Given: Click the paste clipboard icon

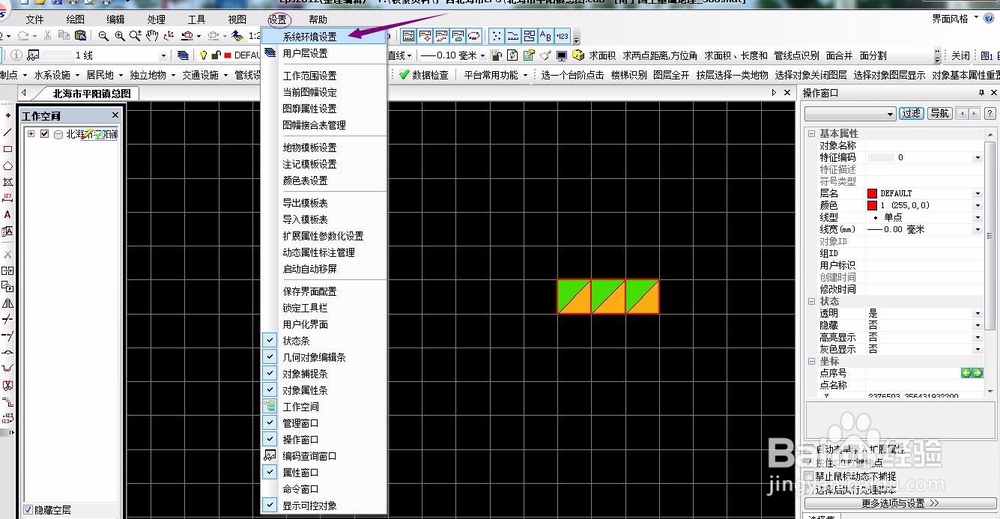Looking at the screenshot, I should tap(80, 36).
